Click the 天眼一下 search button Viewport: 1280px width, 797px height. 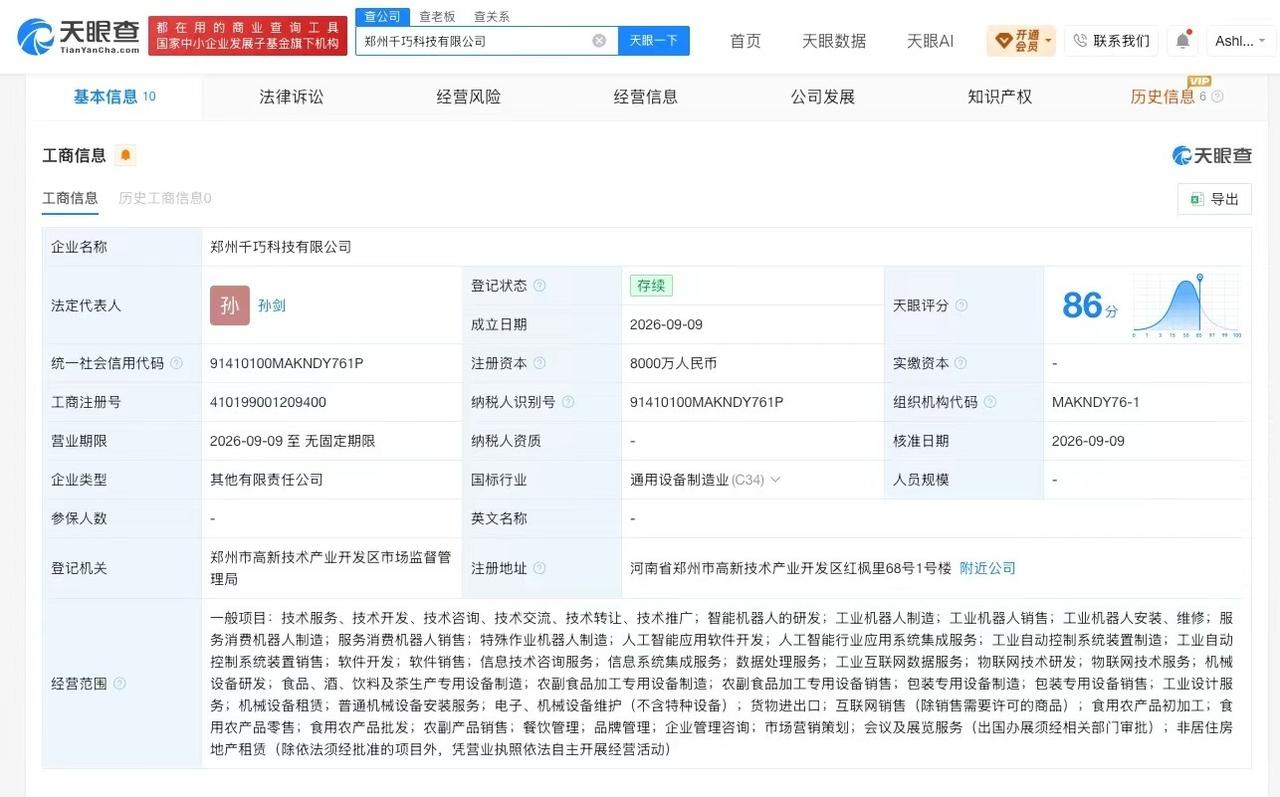point(654,41)
